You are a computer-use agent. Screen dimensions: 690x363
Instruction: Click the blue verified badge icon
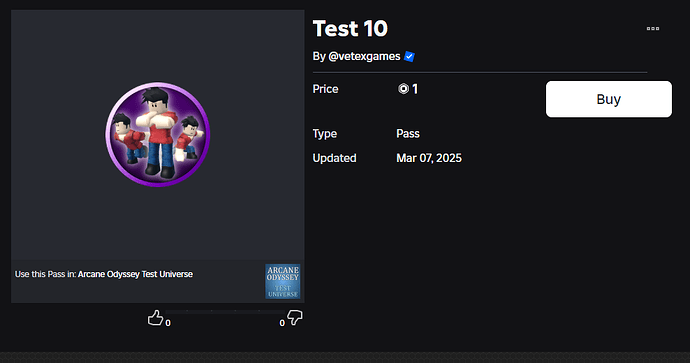click(409, 56)
